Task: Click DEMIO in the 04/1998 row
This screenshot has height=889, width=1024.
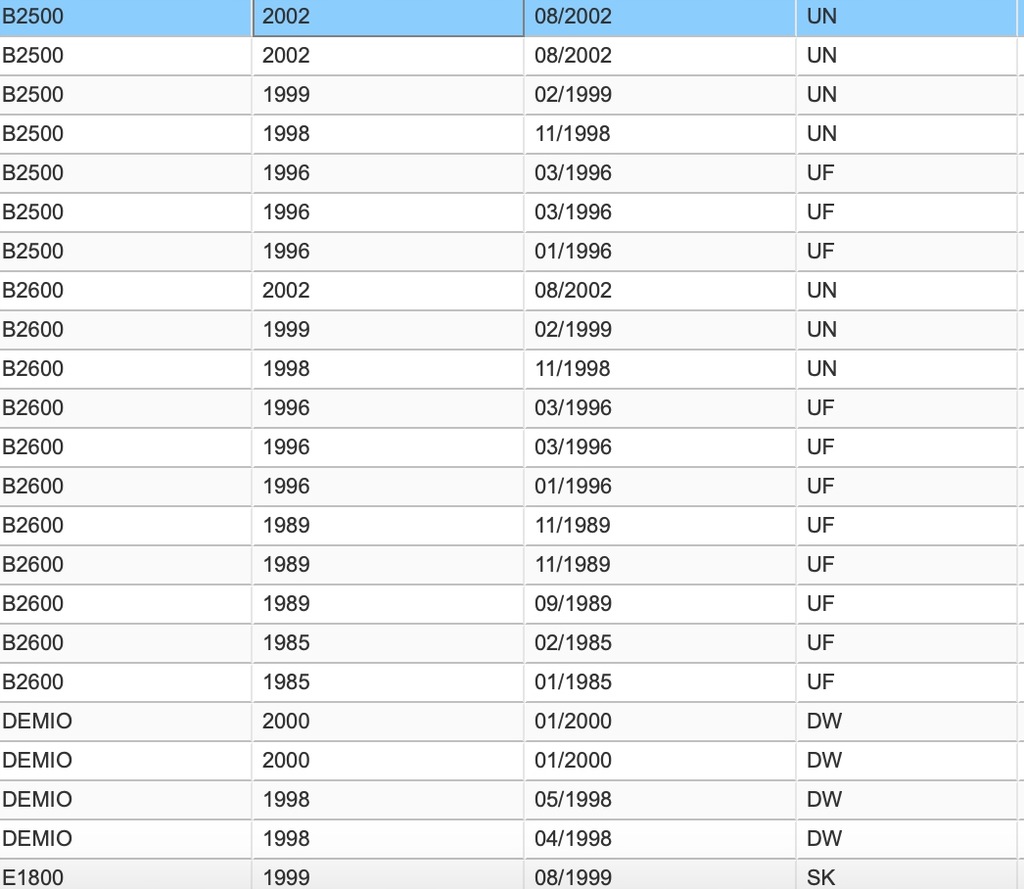Action: coord(125,839)
